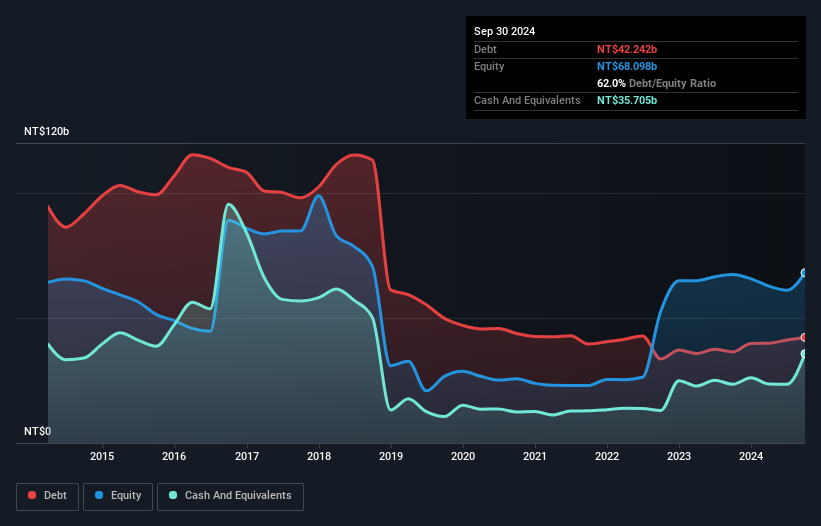821x526 pixels.
Task: Click the blue Equity legend dot
Action: tap(99, 495)
